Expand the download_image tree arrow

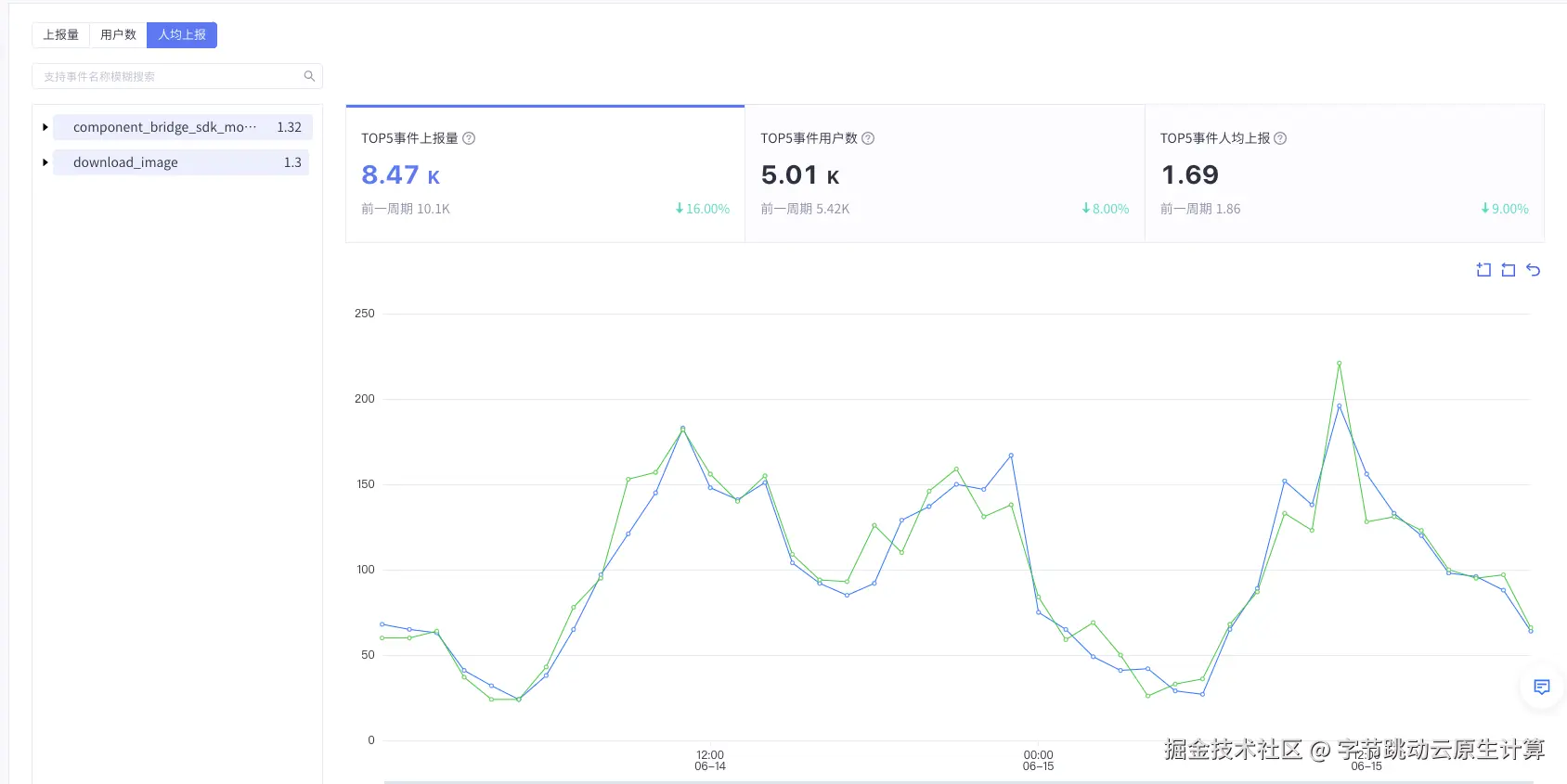pyautogui.click(x=45, y=162)
